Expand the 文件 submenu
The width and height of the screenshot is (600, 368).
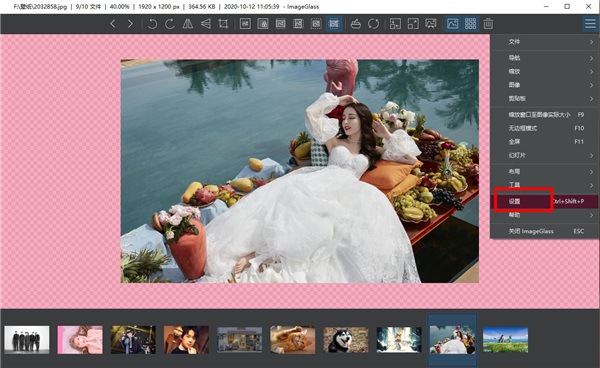[545, 42]
